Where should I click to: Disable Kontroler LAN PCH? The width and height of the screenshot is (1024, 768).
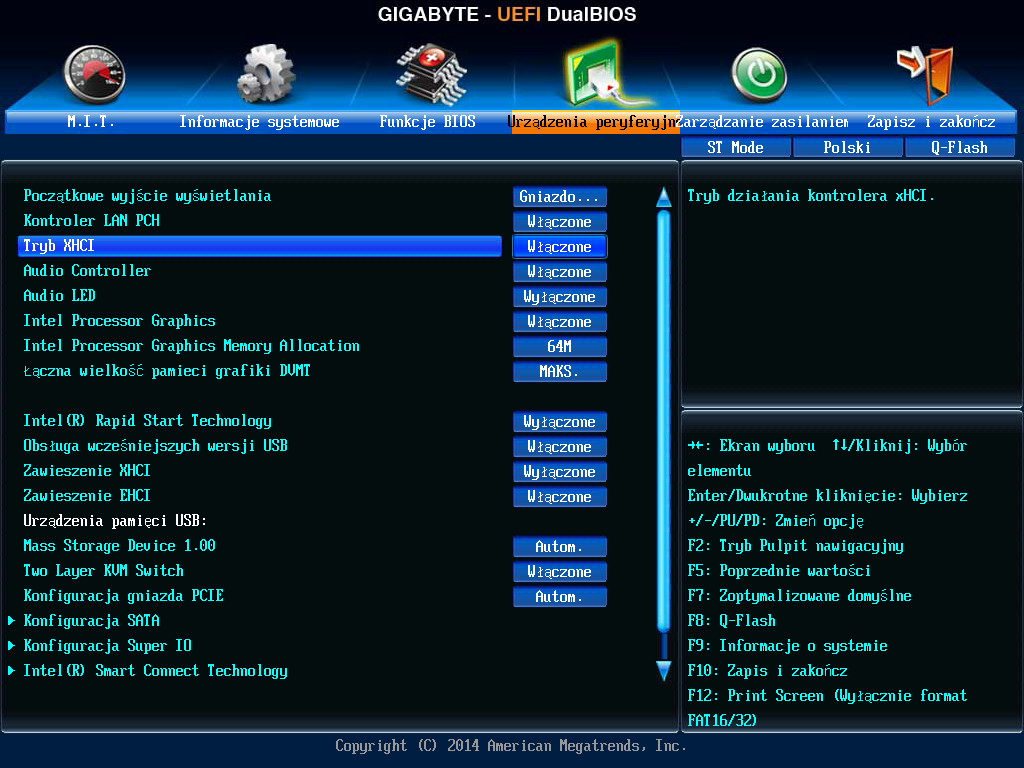point(559,221)
